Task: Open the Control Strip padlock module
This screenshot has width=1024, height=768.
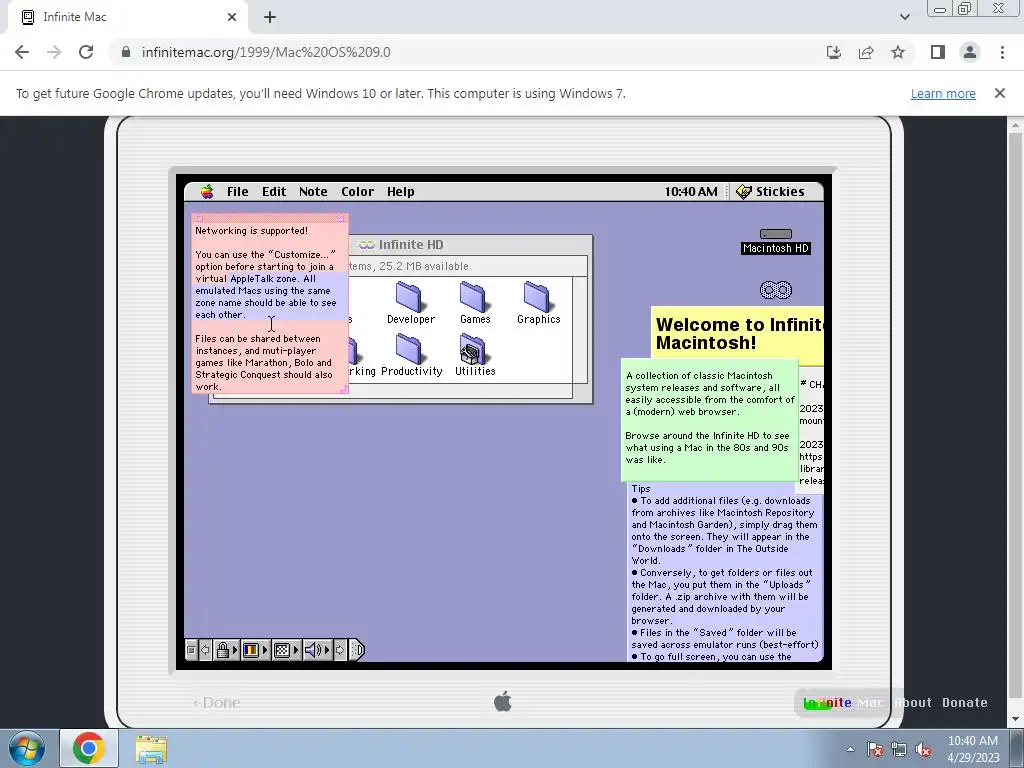Action: click(223, 650)
